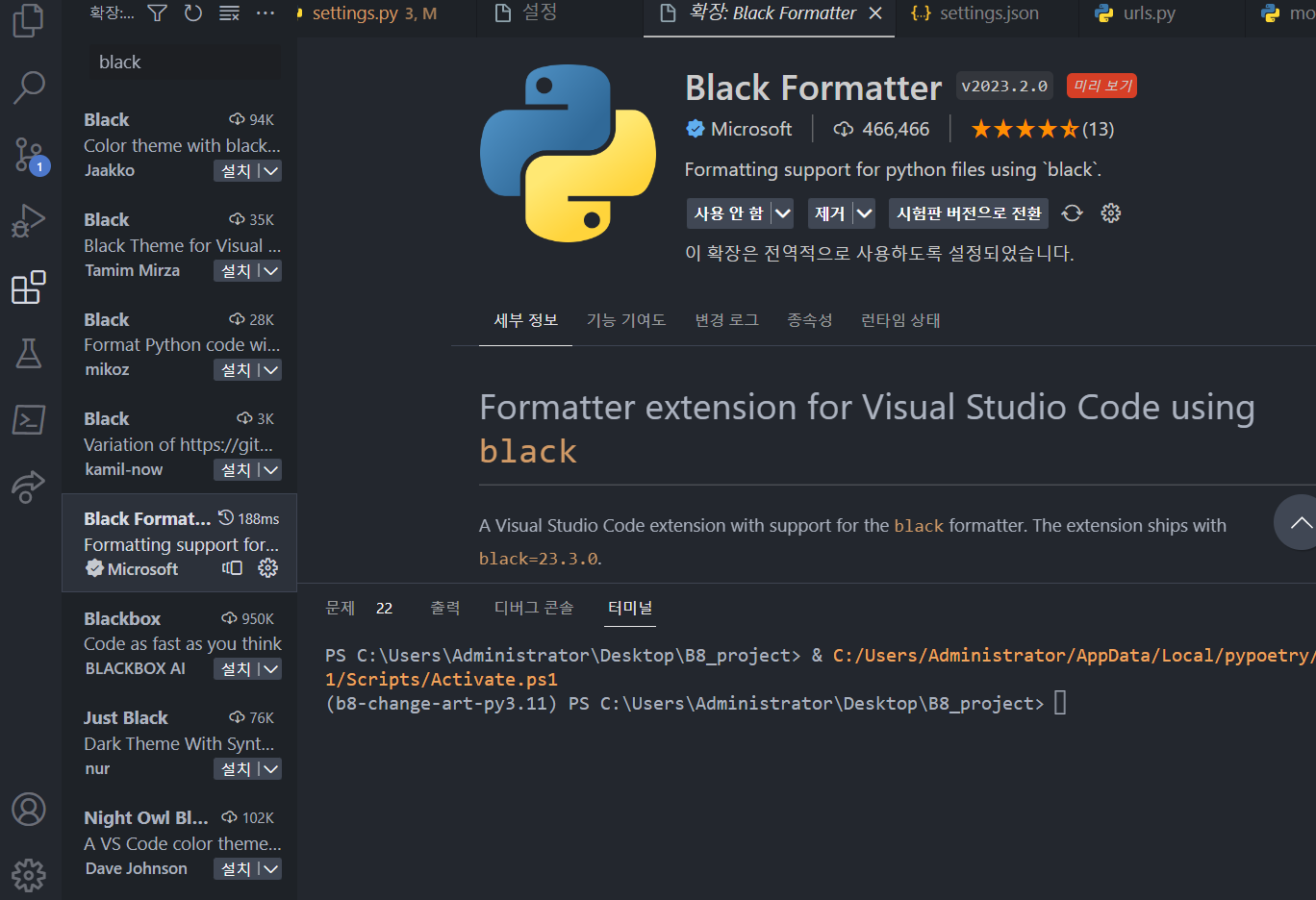The image size is (1316, 900).
Task: Click the verified badge next to Microsoft
Action: coord(696,129)
